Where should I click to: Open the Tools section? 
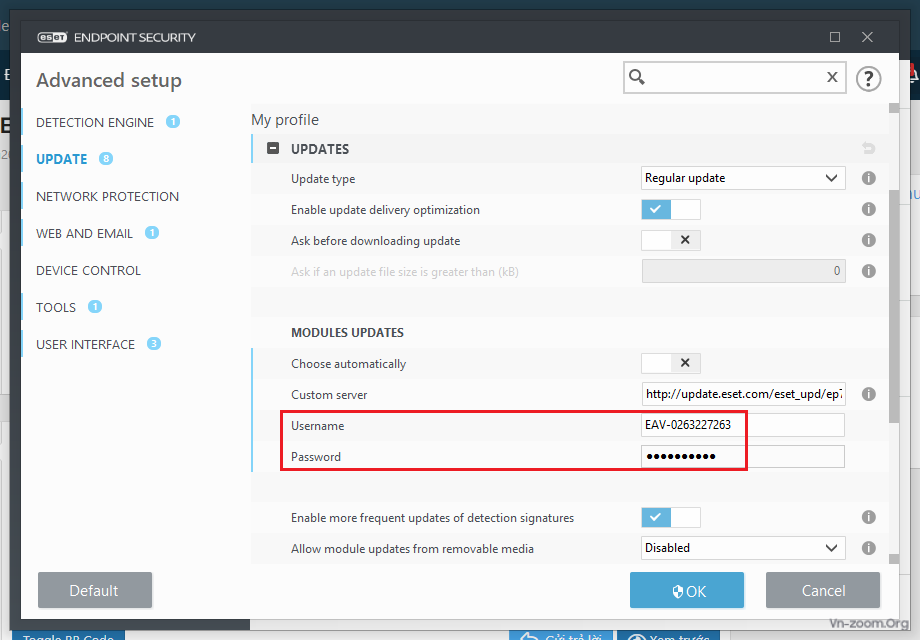(56, 307)
